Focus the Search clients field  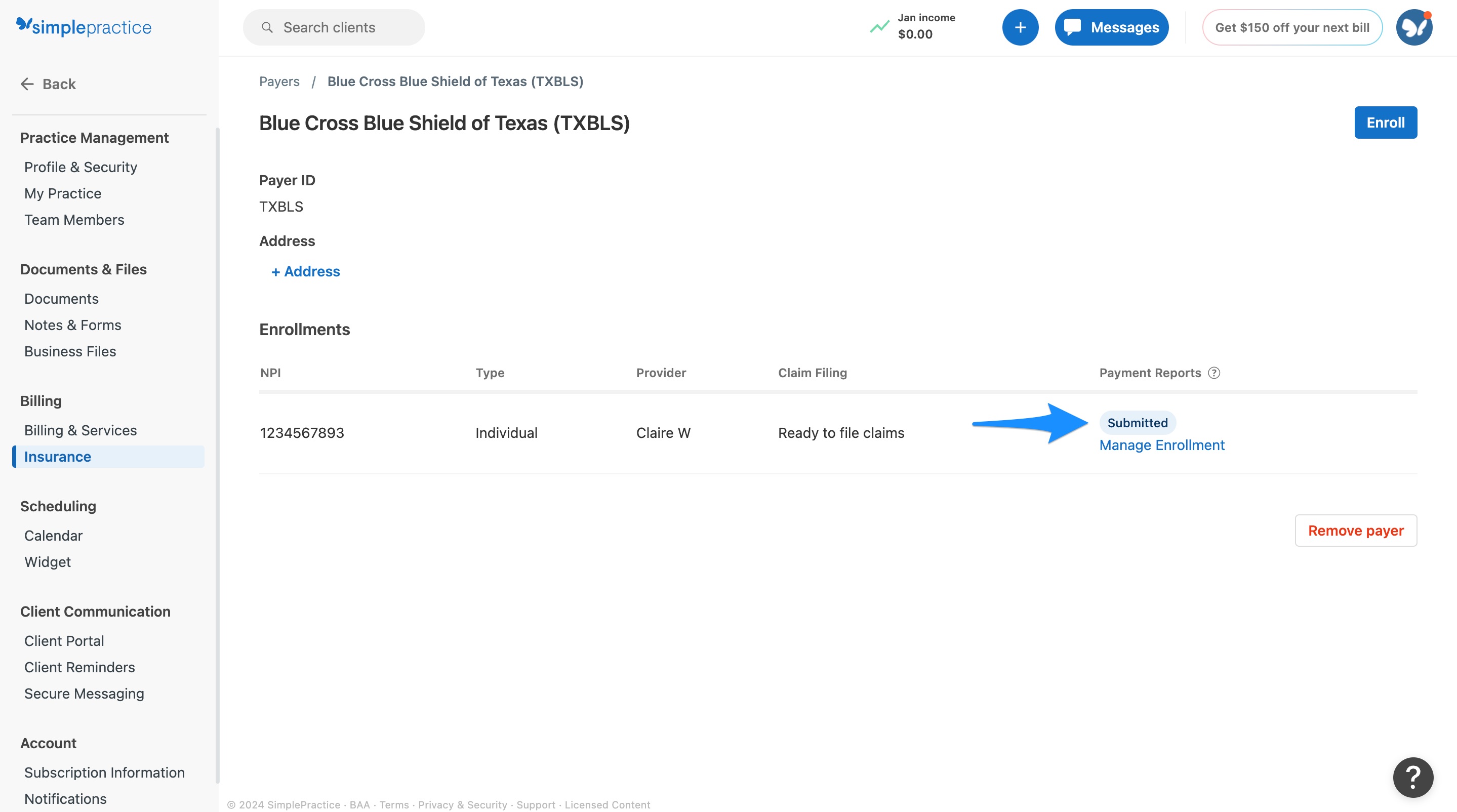(x=334, y=27)
